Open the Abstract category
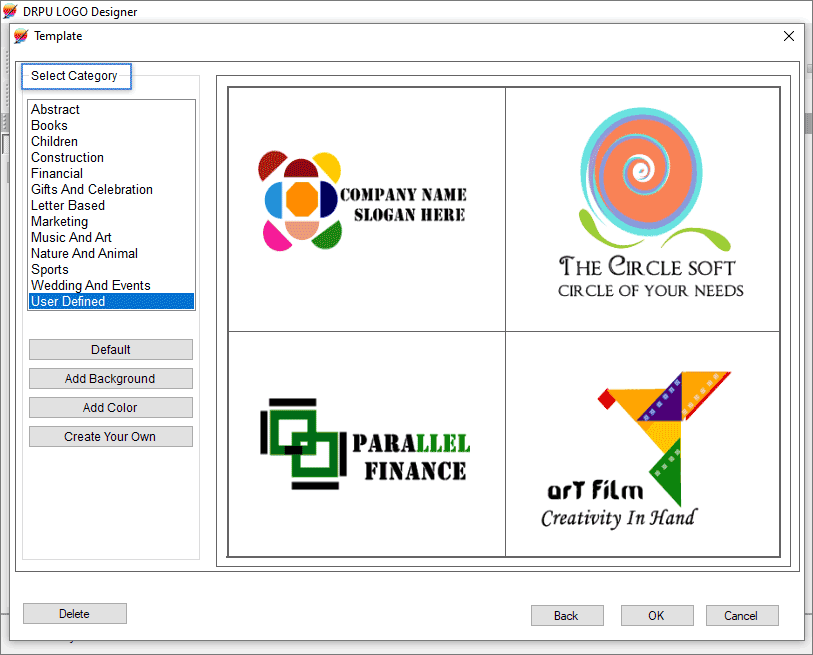813x655 pixels. (55, 109)
